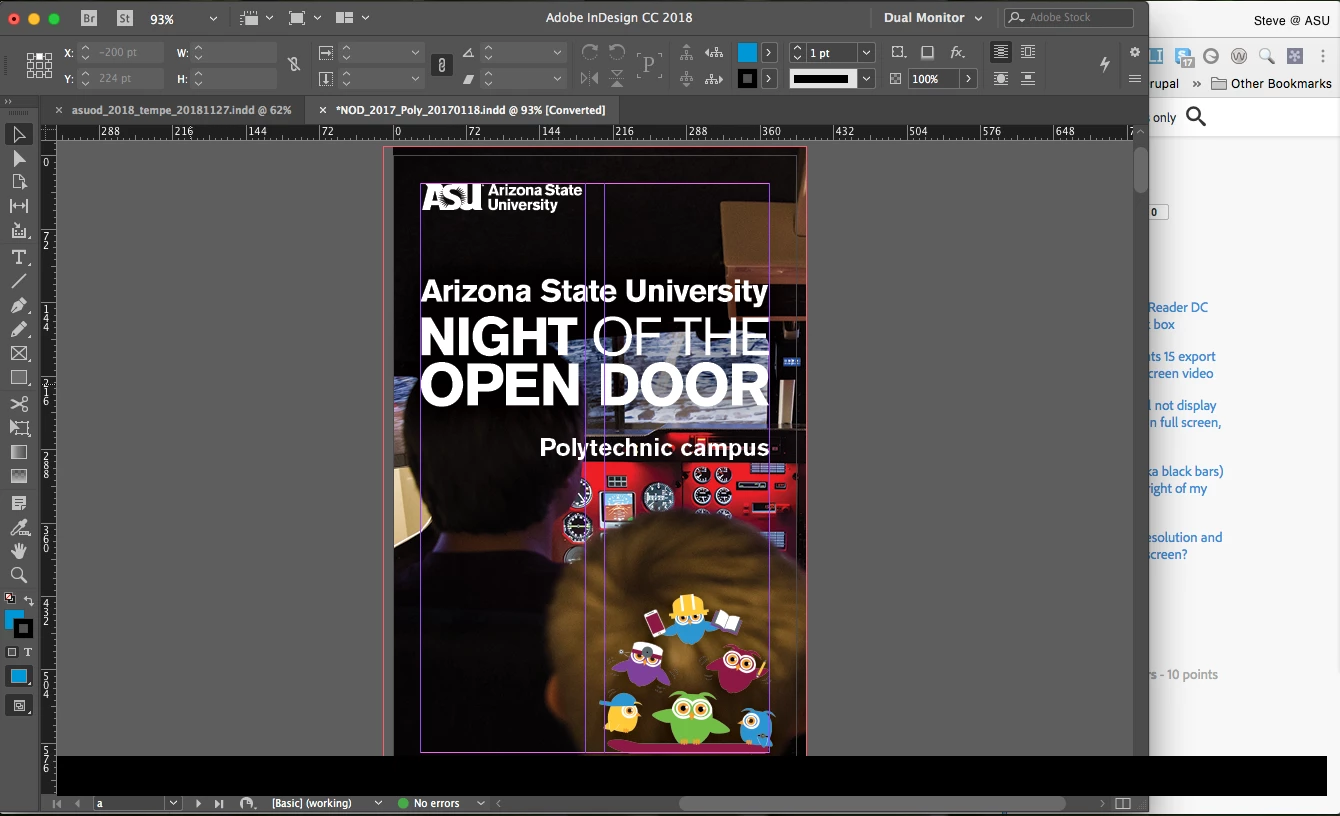Select the Zoom tool
This screenshot has width=1340, height=816.
pyautogui.click(x=19, y=575)
